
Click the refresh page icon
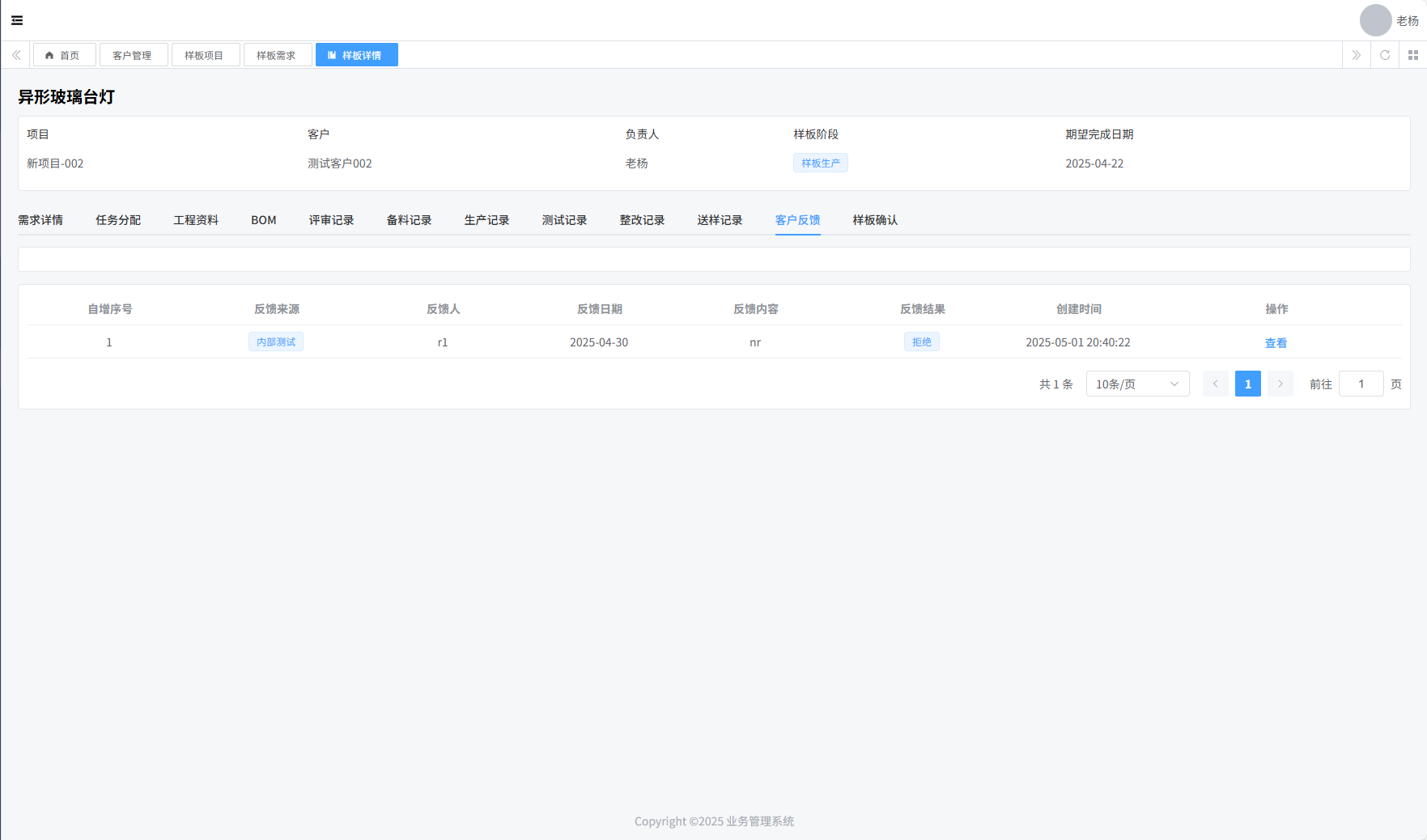pos(1385,55)
